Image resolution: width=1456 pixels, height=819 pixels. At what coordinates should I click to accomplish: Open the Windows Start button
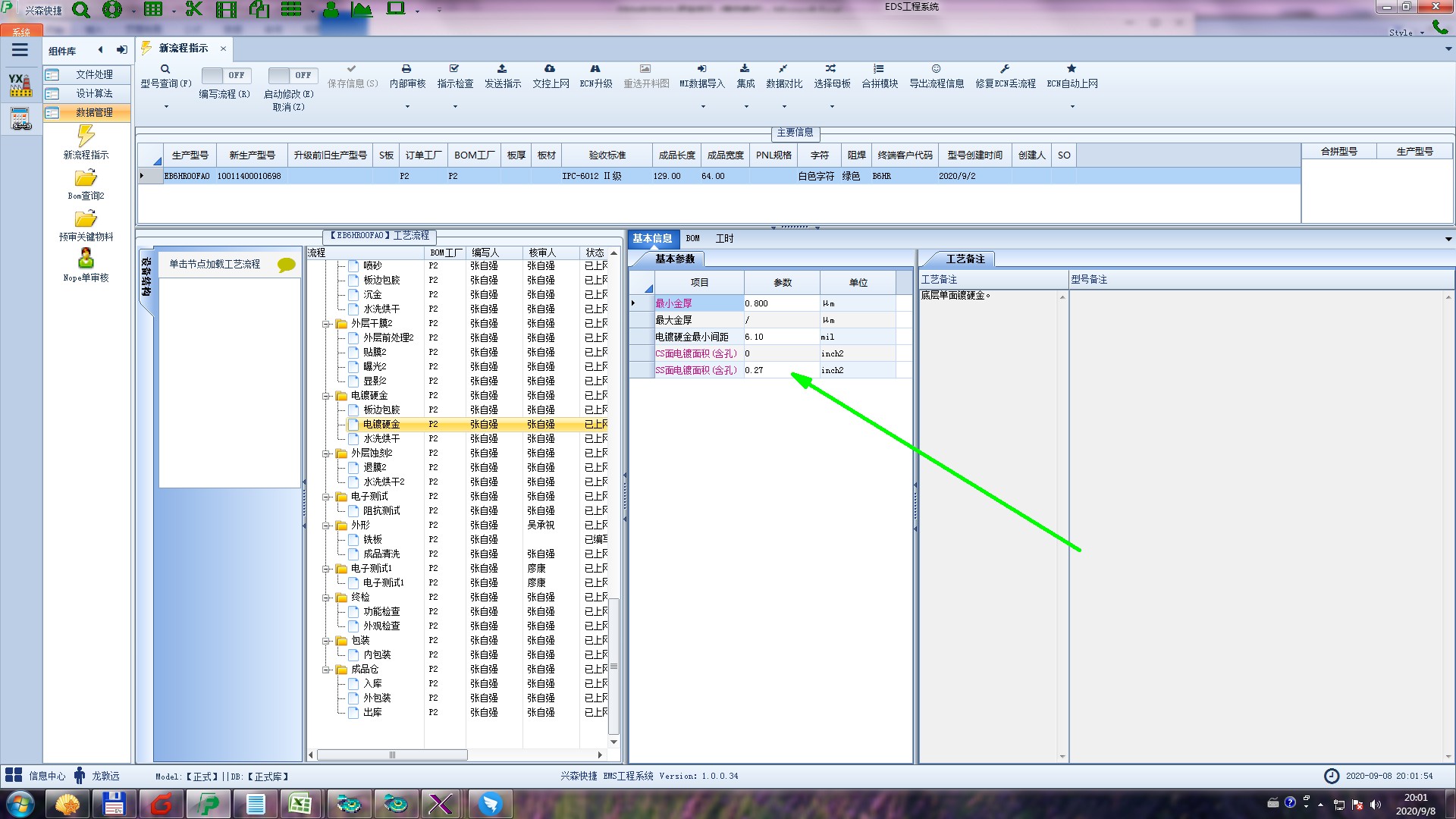click(x=20, y=804)
